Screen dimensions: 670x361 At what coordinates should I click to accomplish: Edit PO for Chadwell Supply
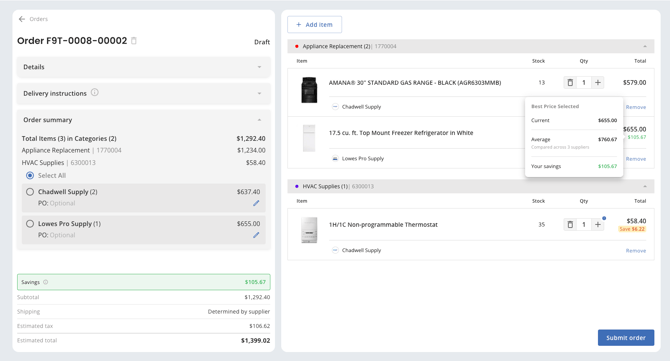coord(256,203)
